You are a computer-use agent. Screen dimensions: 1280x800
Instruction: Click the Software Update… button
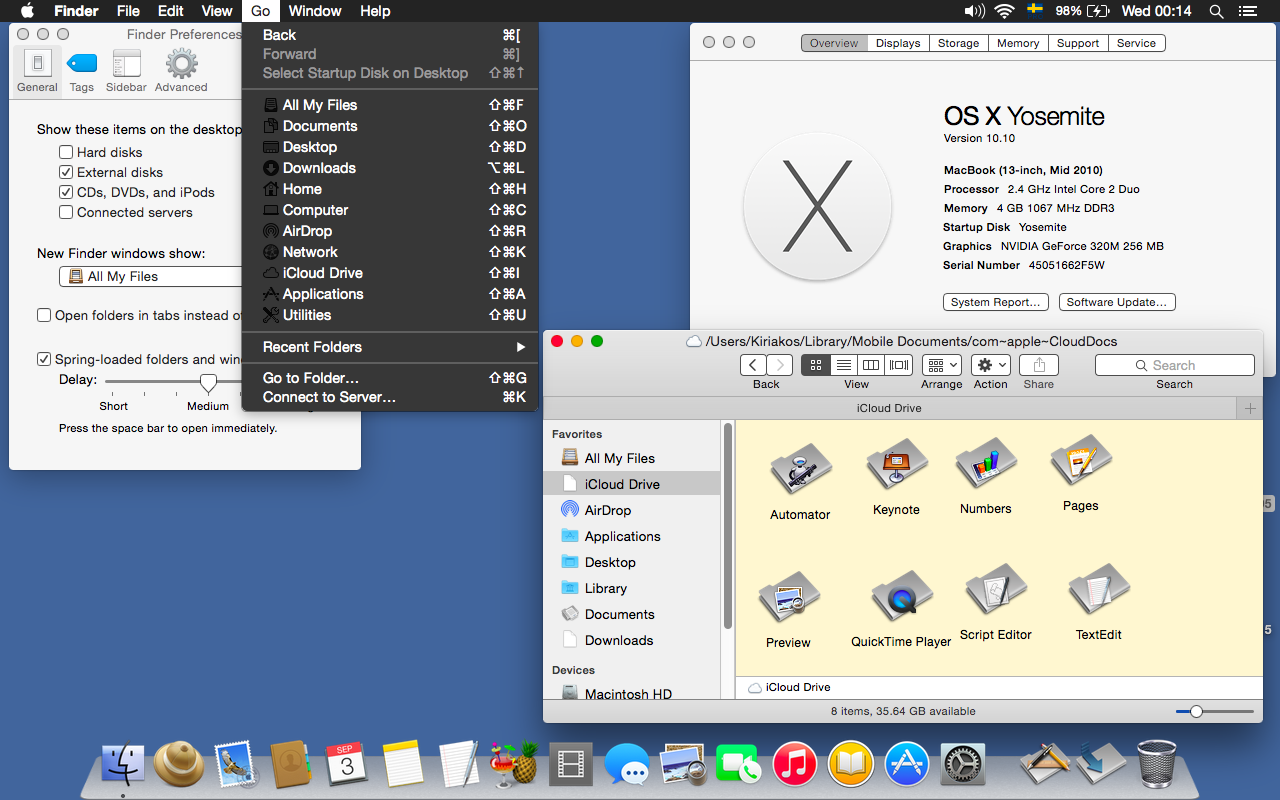(1117, 302)
